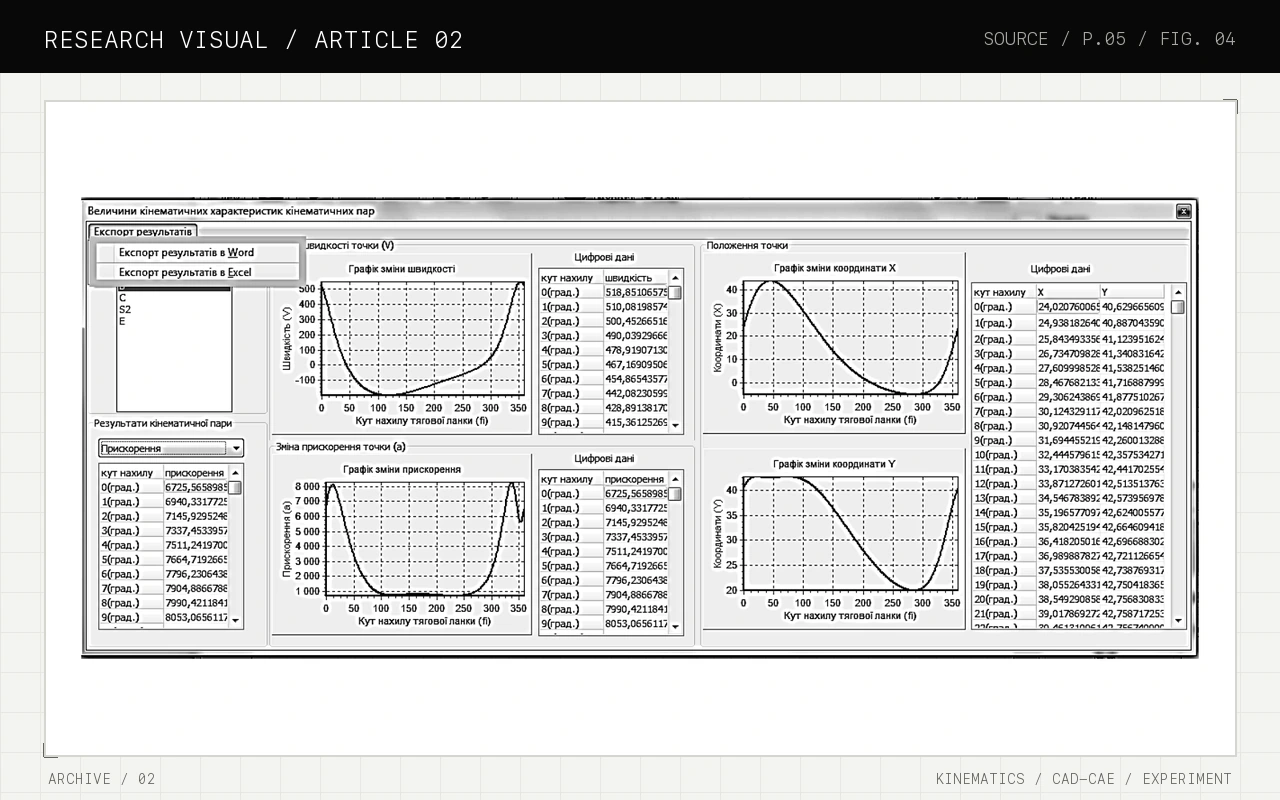Click scrollbar thumb of швидкість table
Screen dimensions: 1280x800
pos(675,293)
